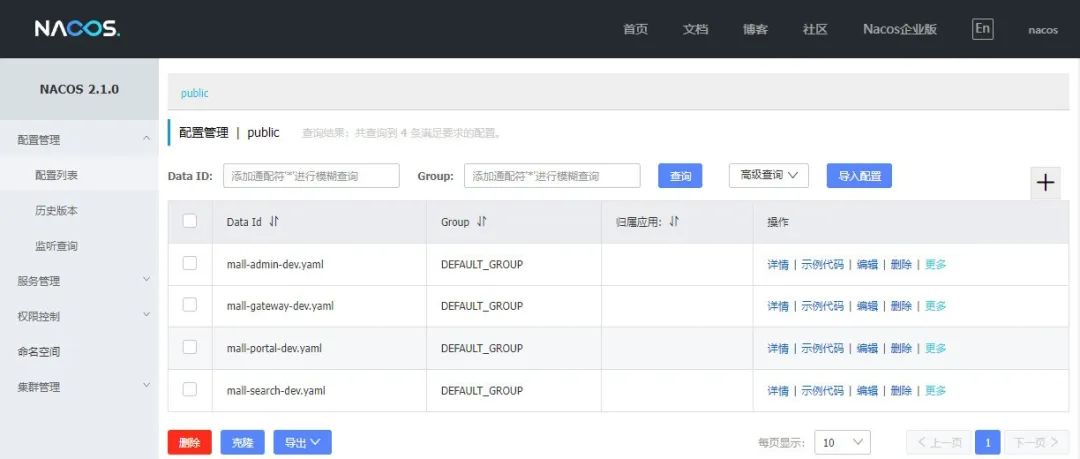The image size is (1080, 459).
Task: Check the mall-admin-dev.yaml row checkbox
Action: 189,263
